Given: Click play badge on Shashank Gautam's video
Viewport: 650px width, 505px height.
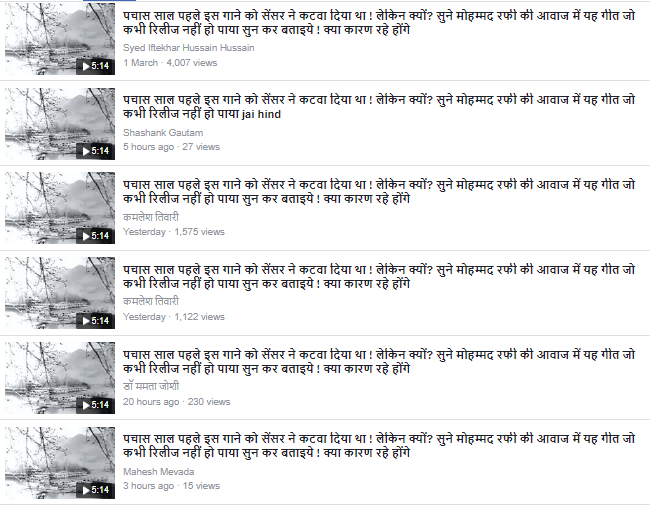Looking at the screenshot, I should 95,151.
